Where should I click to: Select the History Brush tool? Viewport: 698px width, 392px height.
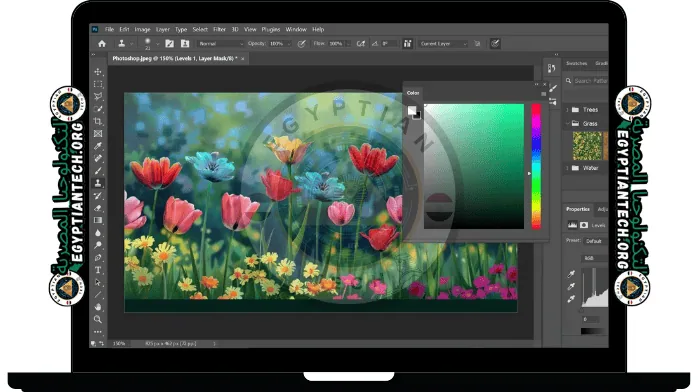click(98, 196)
